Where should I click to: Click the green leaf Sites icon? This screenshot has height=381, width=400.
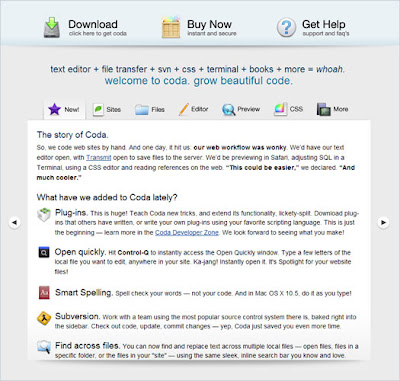point(98,109)
